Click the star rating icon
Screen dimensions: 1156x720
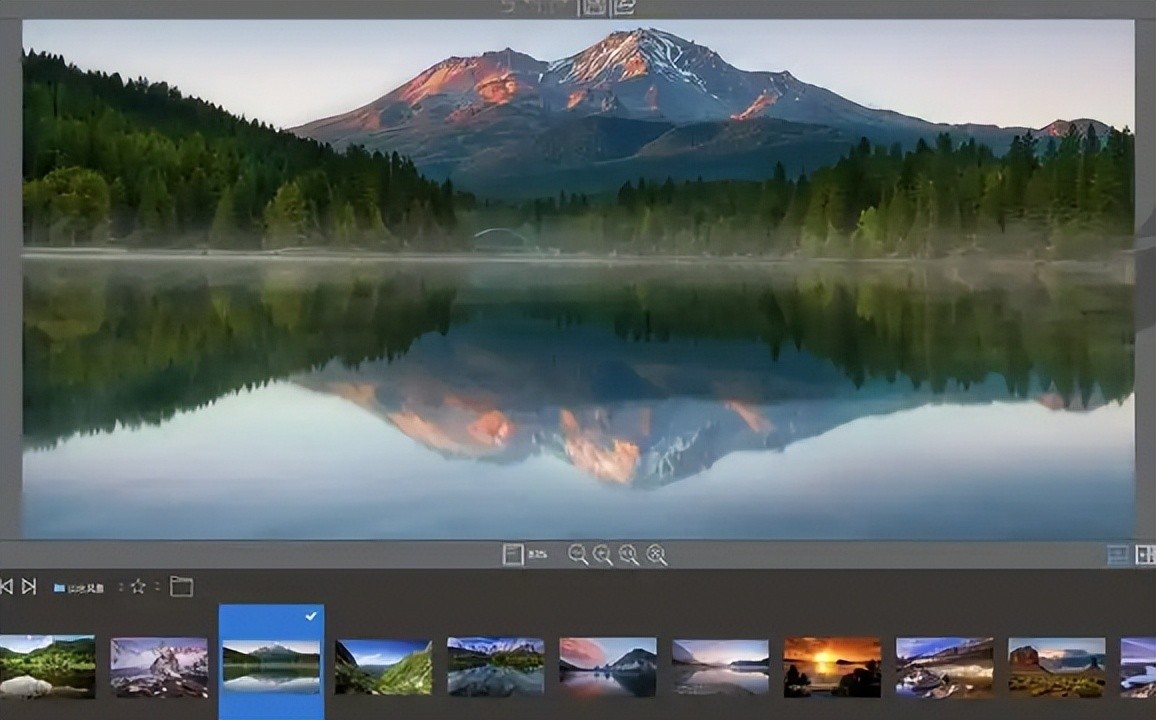(x=138, y=587)
